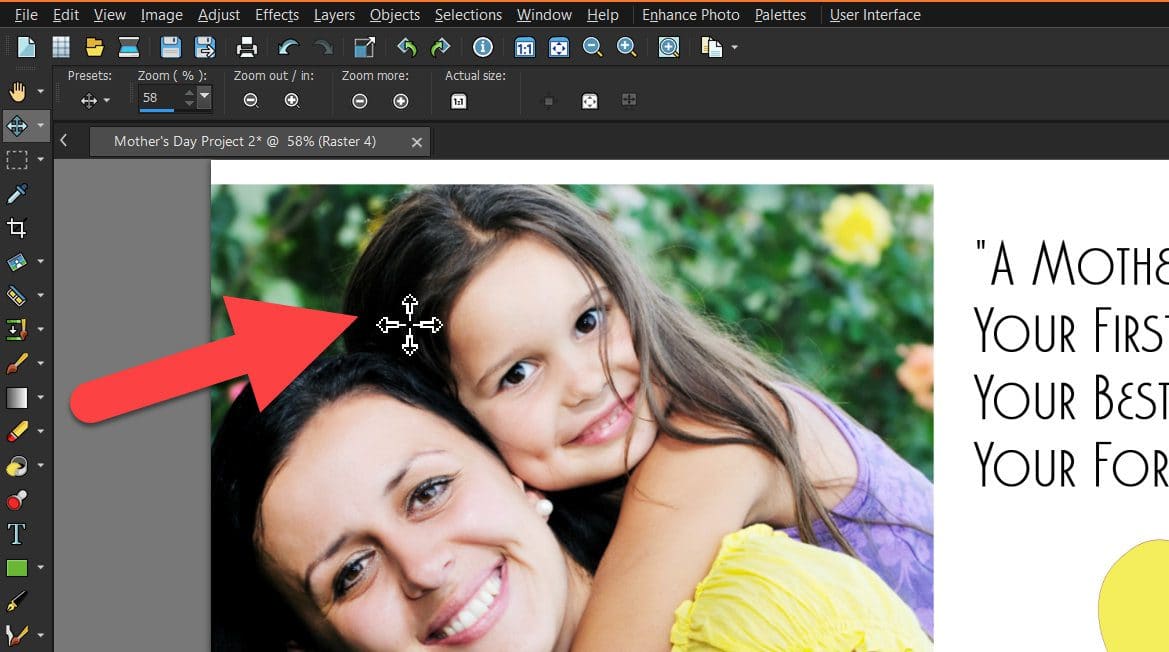Select the Paint Brush tool
Viewport: 1169px width, 652px height.
click(x=18, y=363)
